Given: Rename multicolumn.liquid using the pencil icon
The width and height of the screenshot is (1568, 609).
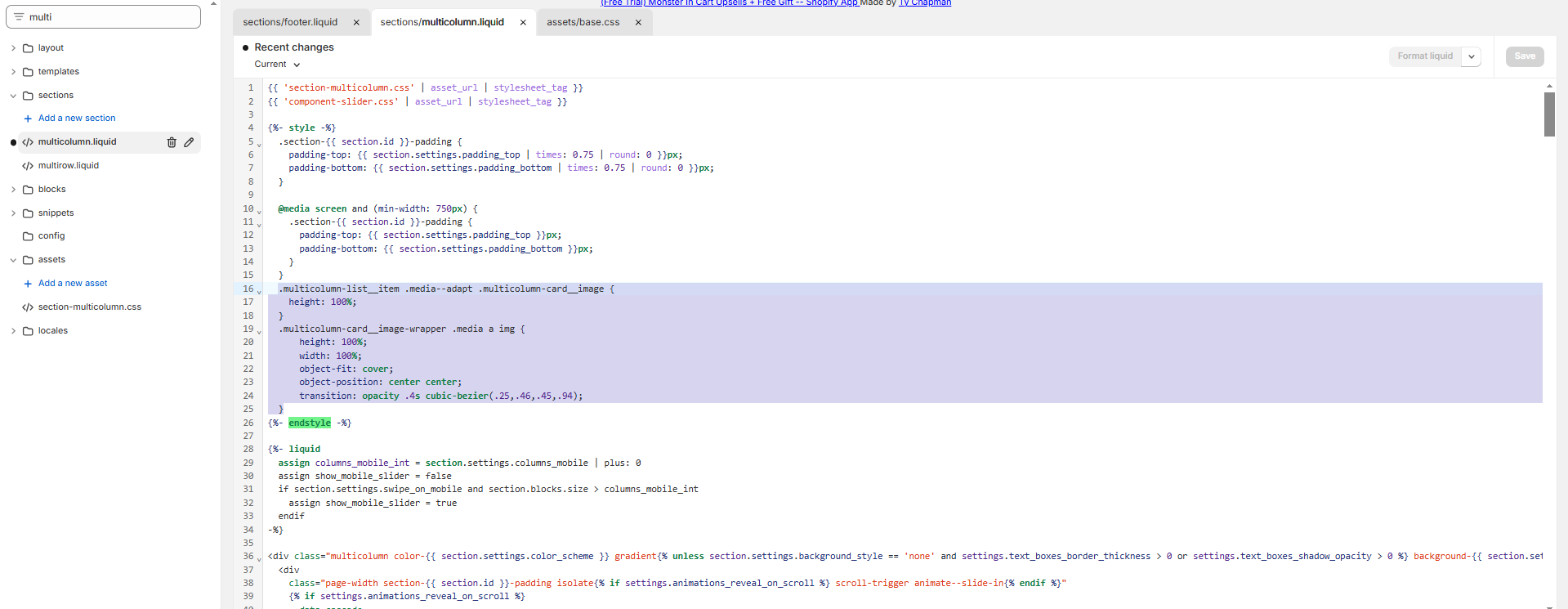Looking at the screenshot, I should point(189,142).
